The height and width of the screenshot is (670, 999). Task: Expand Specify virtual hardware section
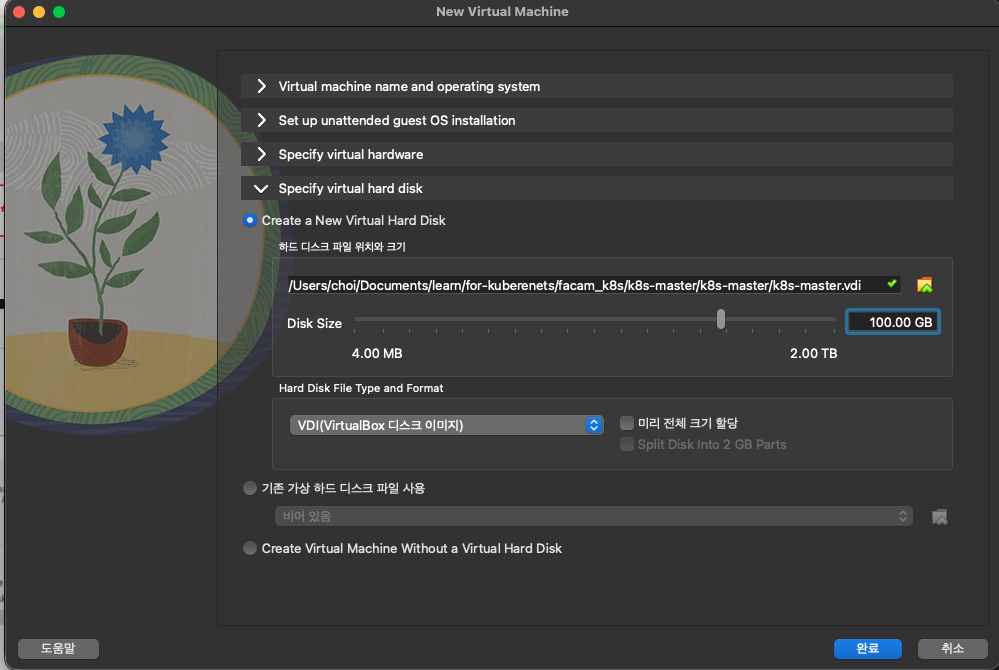pos(596,154)
